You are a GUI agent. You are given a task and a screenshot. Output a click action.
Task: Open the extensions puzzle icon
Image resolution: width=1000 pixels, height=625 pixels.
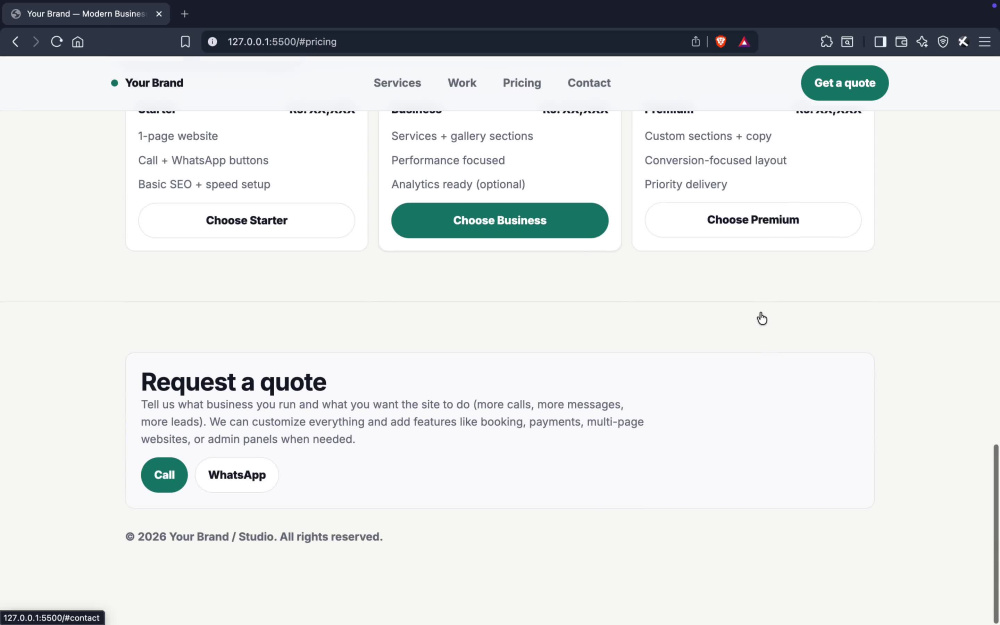(x=826, y=41)
